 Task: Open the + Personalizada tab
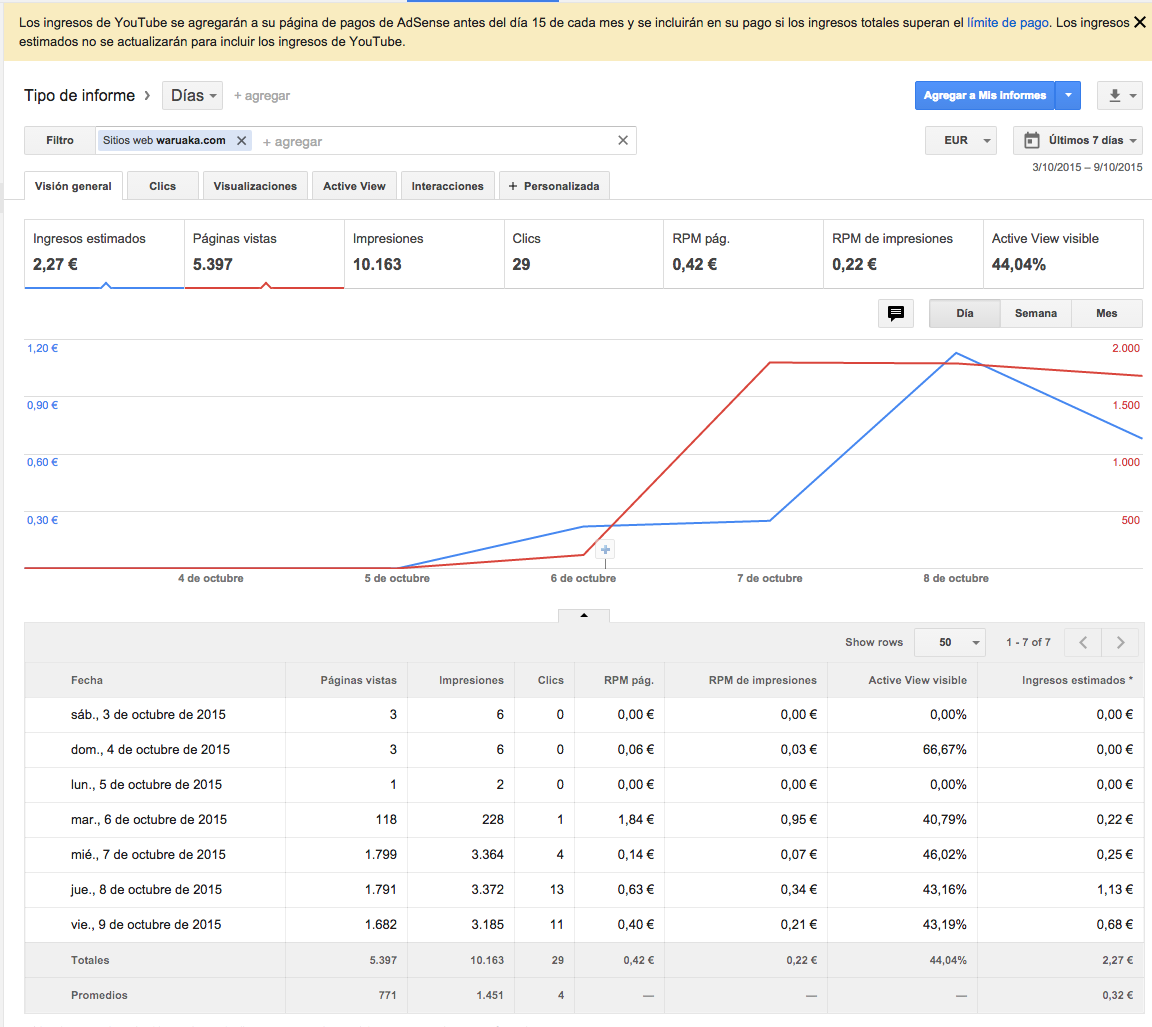coord(554,186)
